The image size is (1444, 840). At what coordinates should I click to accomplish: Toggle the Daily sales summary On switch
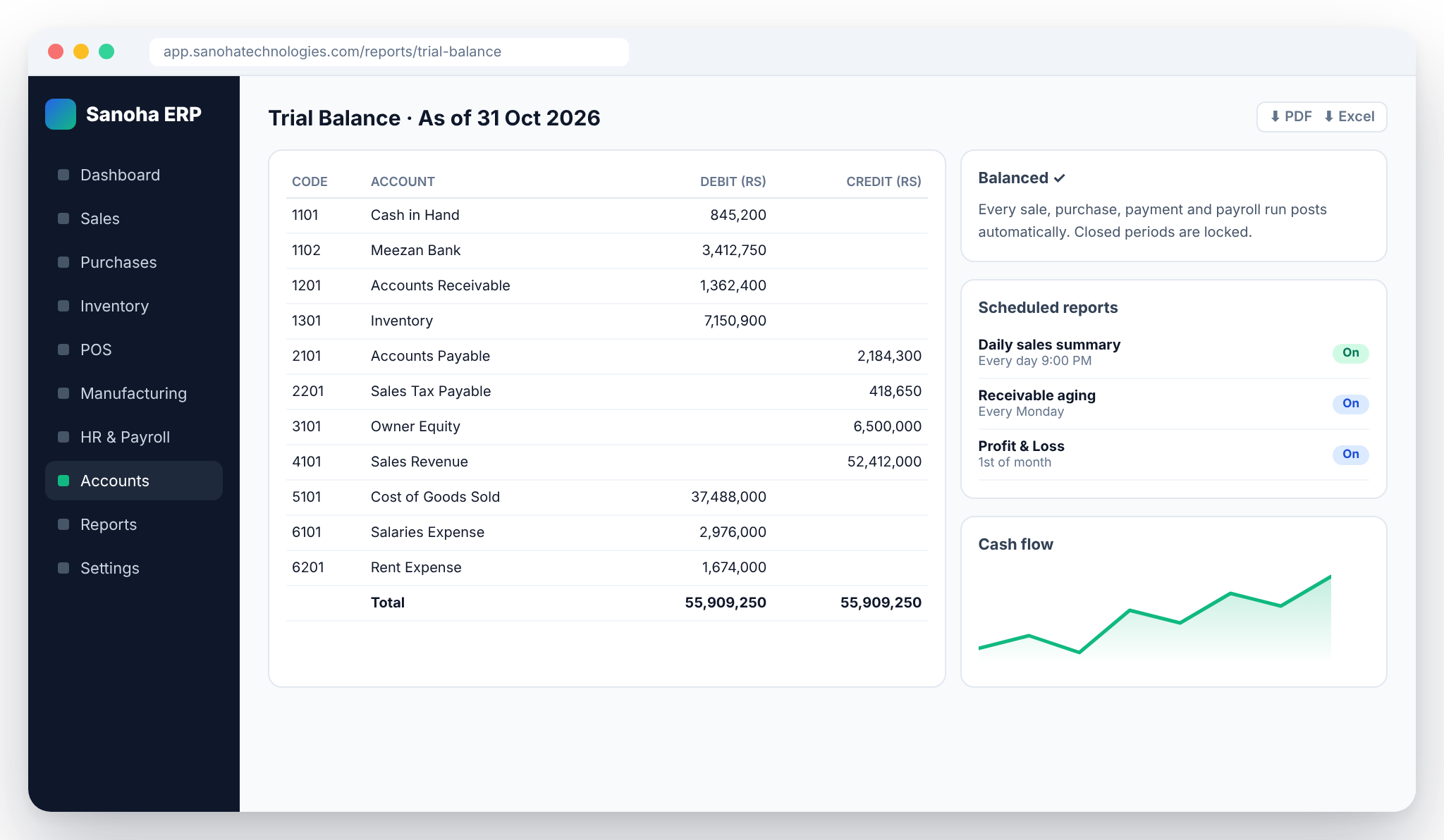tap(1350, 353)
